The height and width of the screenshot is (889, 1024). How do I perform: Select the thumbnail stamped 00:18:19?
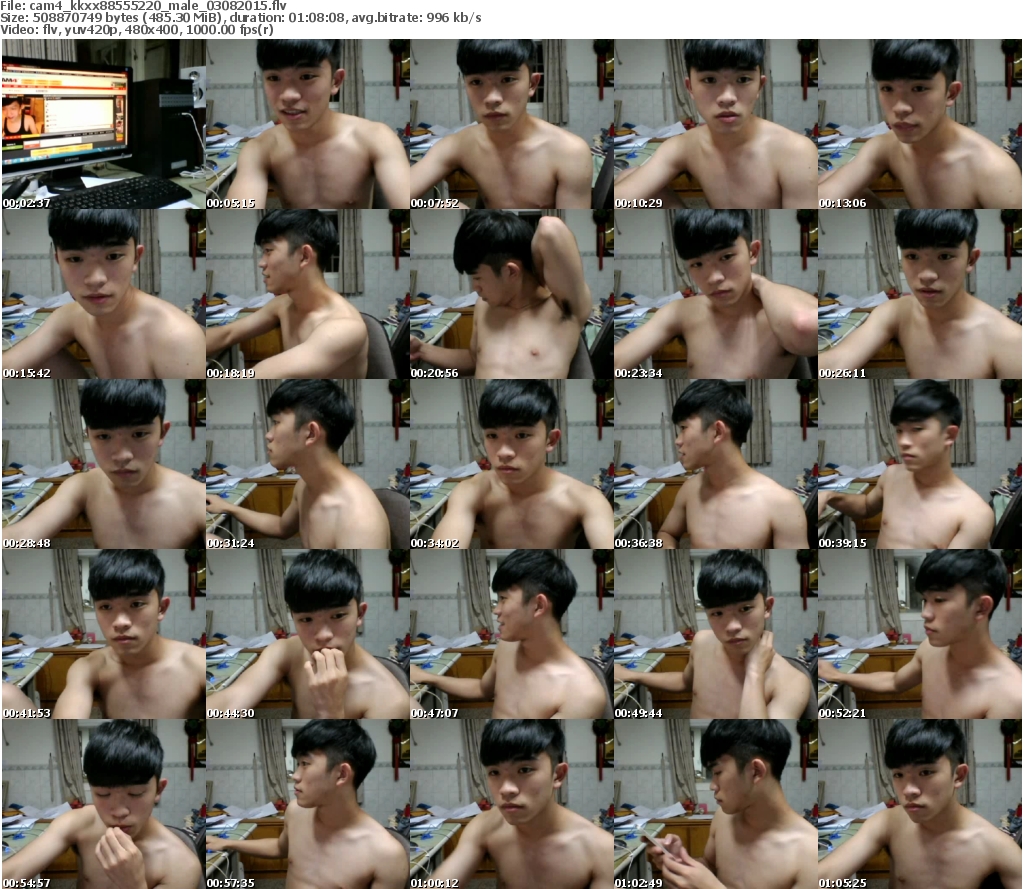(308, 294)
